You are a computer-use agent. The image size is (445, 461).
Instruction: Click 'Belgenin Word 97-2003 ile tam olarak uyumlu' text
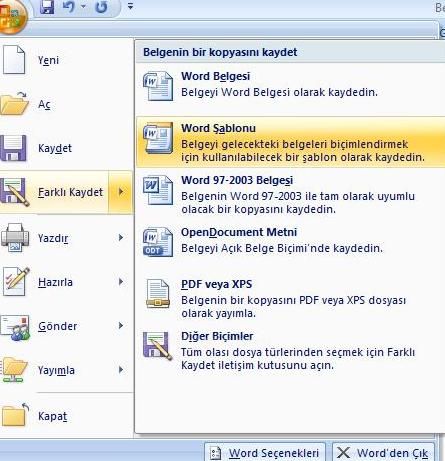(x=298, y=196)
